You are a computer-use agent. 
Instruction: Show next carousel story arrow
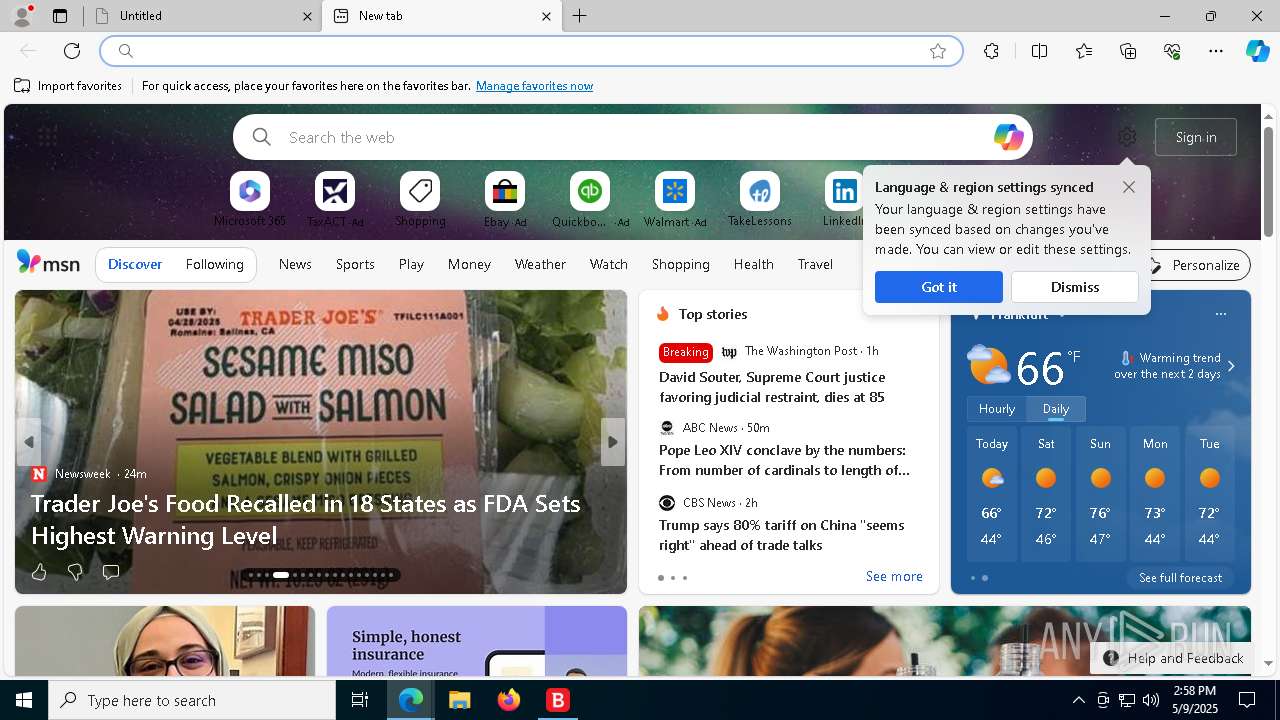[613, 442]
